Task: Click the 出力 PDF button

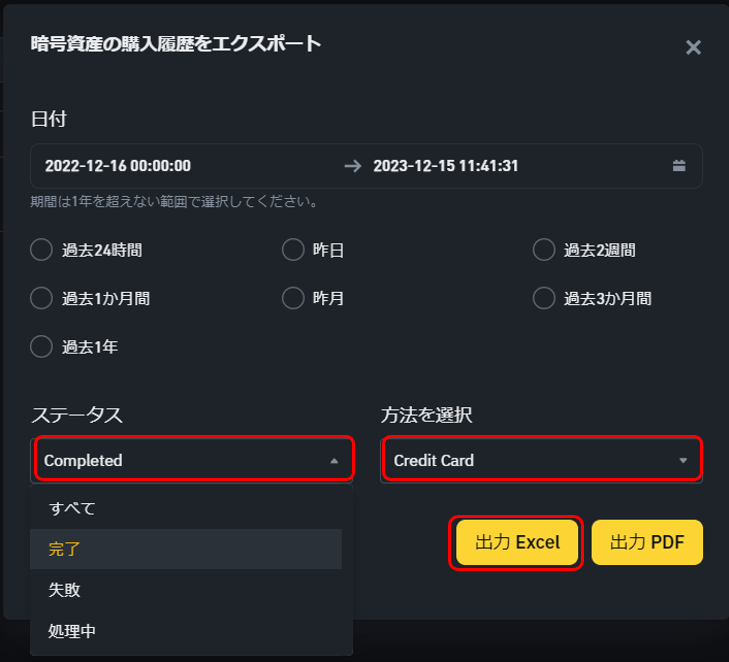Action: tap(647, 543)
